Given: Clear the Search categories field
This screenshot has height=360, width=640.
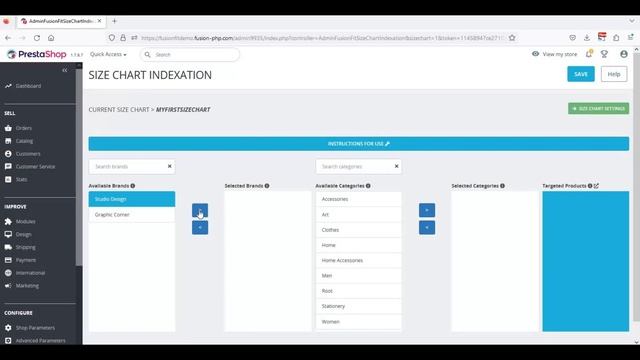Looking at the screenshot, I should point(396,166).
